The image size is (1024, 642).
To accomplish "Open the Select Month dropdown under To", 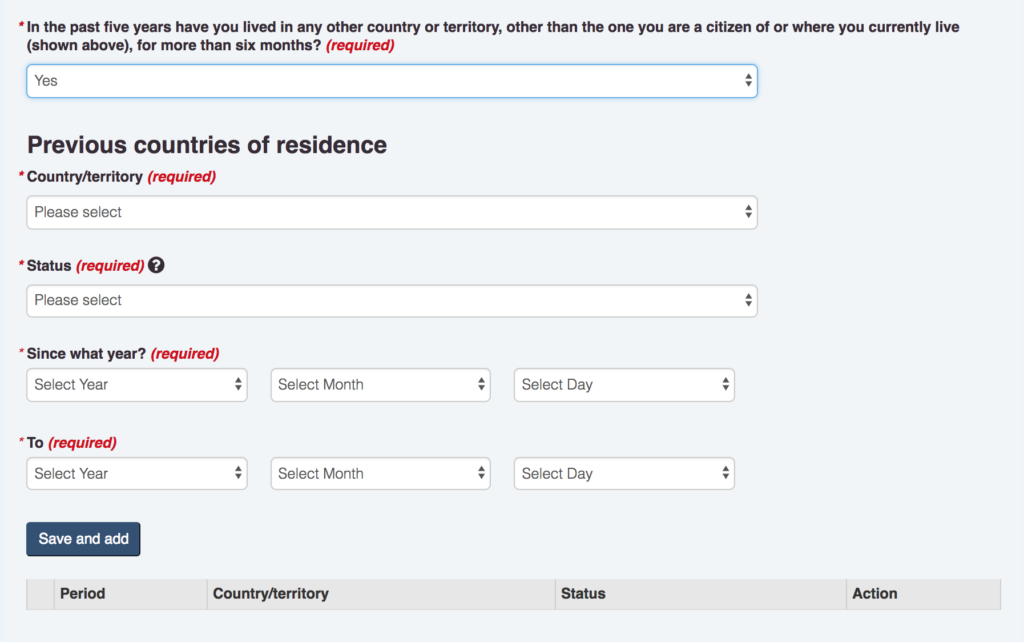I will pos(380,474).
